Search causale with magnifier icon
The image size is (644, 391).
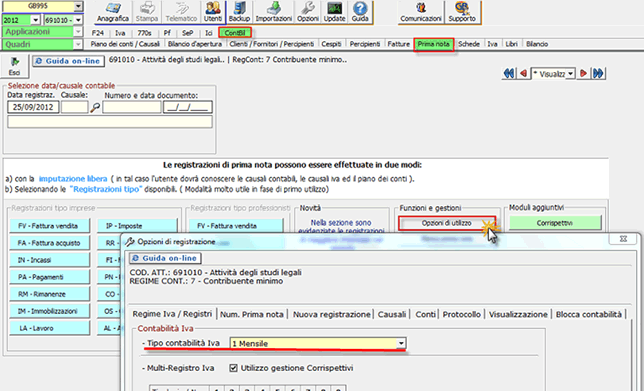coord(95,108)
